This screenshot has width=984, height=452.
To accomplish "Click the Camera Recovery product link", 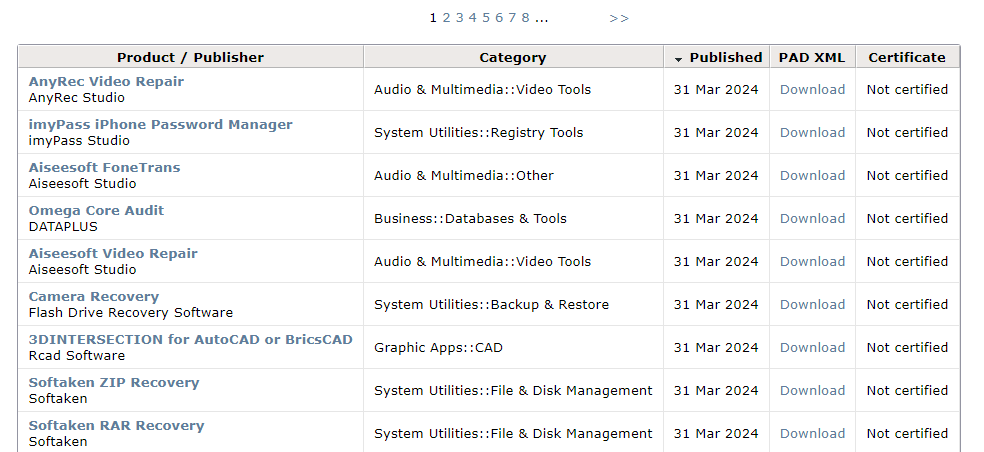I will click(94, 296).
